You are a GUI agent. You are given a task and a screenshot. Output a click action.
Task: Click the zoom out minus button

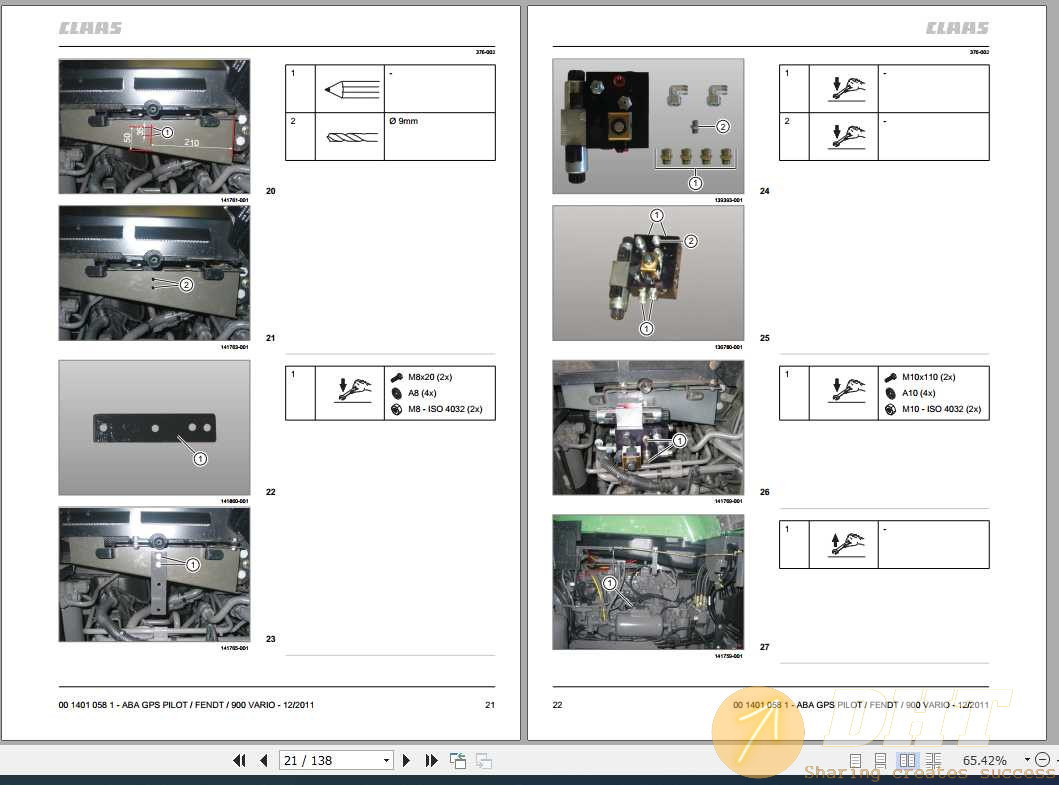click(1042, 760)
